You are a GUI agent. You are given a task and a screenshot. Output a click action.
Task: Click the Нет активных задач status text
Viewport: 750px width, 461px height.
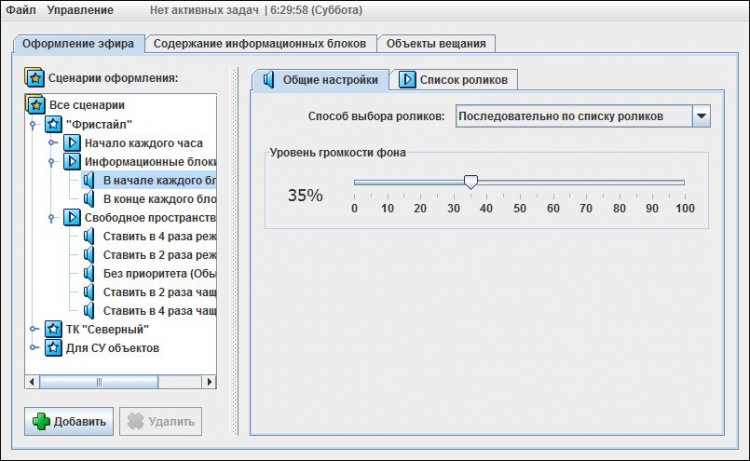point(204,10)
